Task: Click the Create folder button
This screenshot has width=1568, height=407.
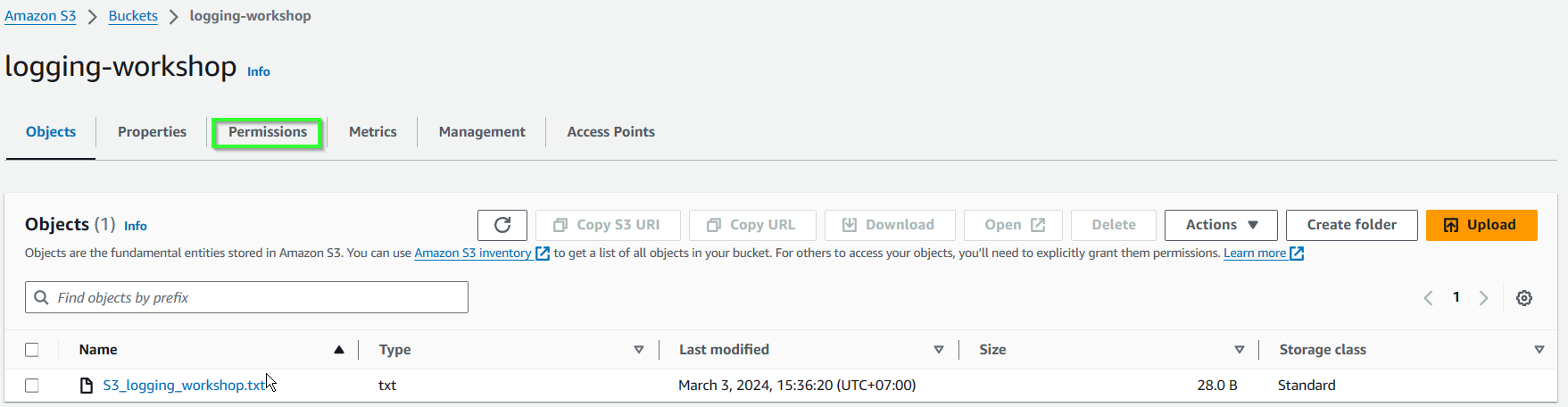Action: 1352,225
